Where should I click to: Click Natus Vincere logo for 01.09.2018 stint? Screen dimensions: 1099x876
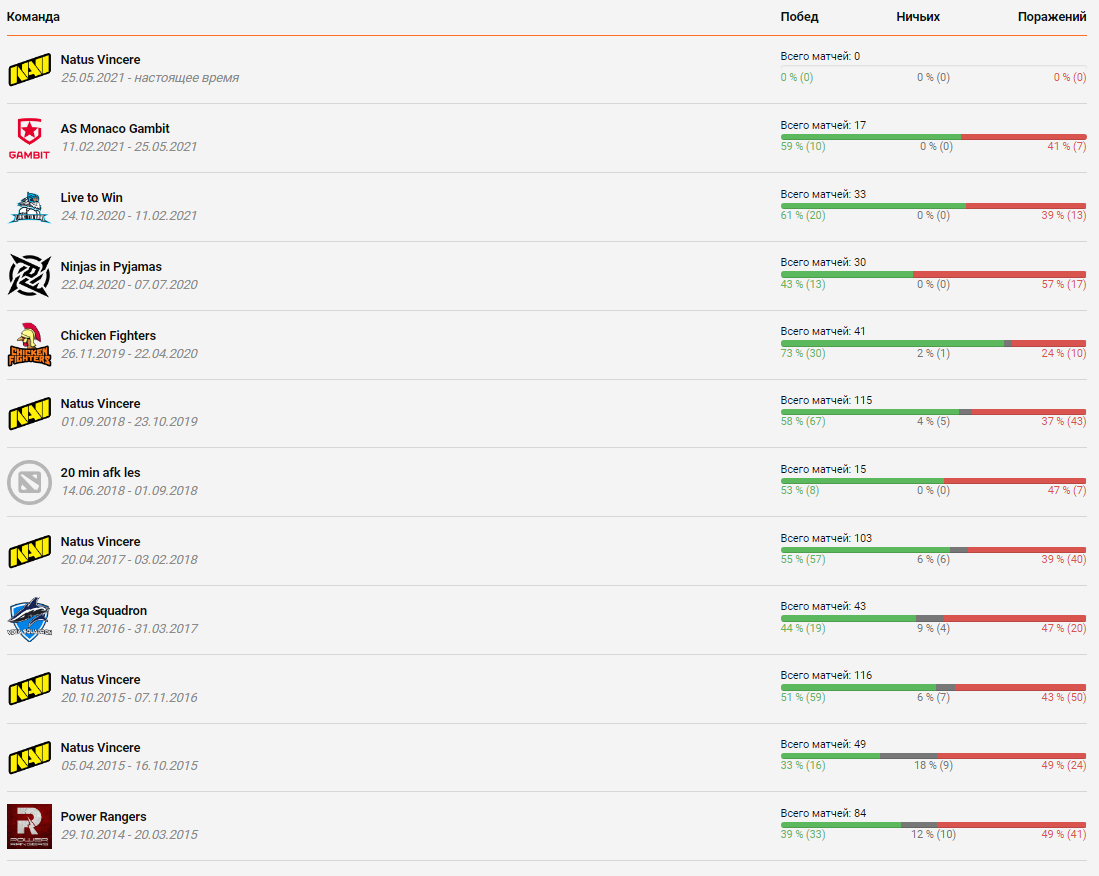pos(29,413)
